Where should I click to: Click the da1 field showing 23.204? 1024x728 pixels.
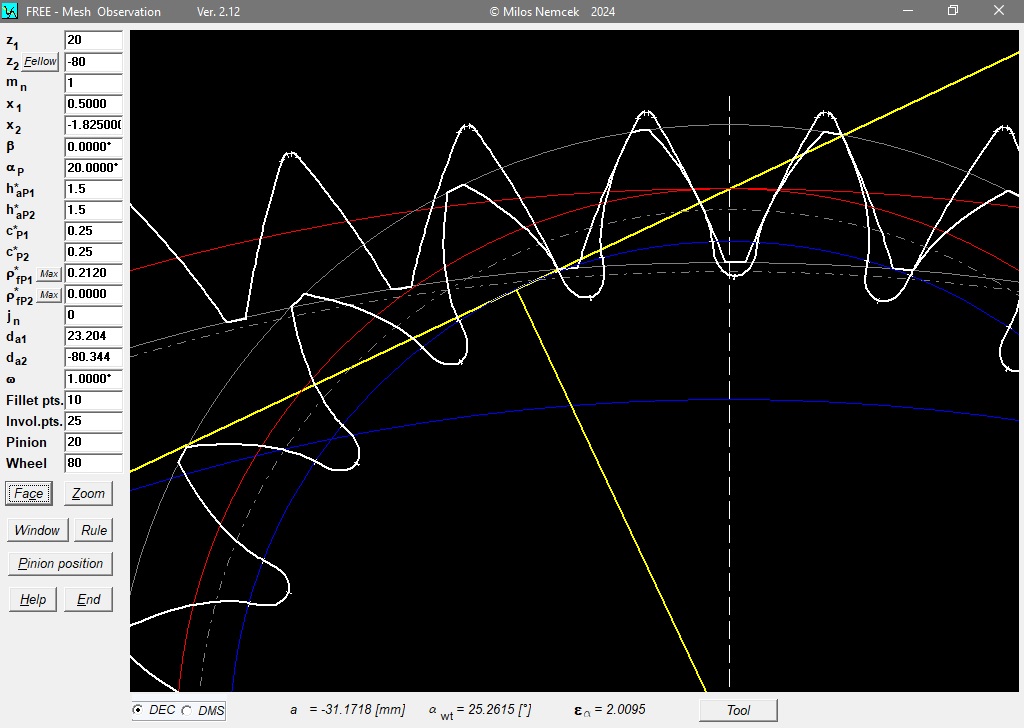[93, 336]
